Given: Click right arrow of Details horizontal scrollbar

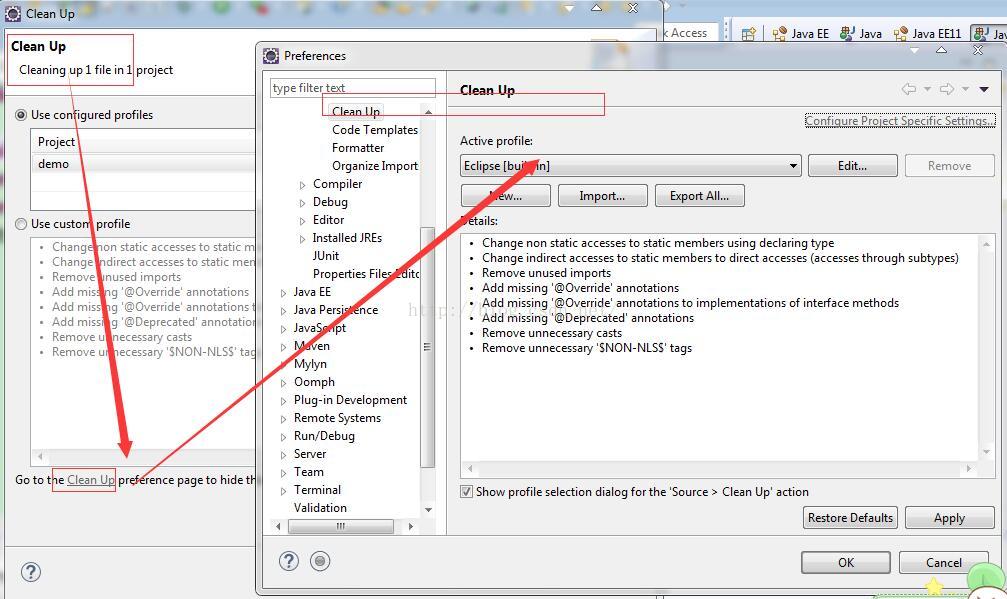Looking at the screenshot, I should pos(968,469).
